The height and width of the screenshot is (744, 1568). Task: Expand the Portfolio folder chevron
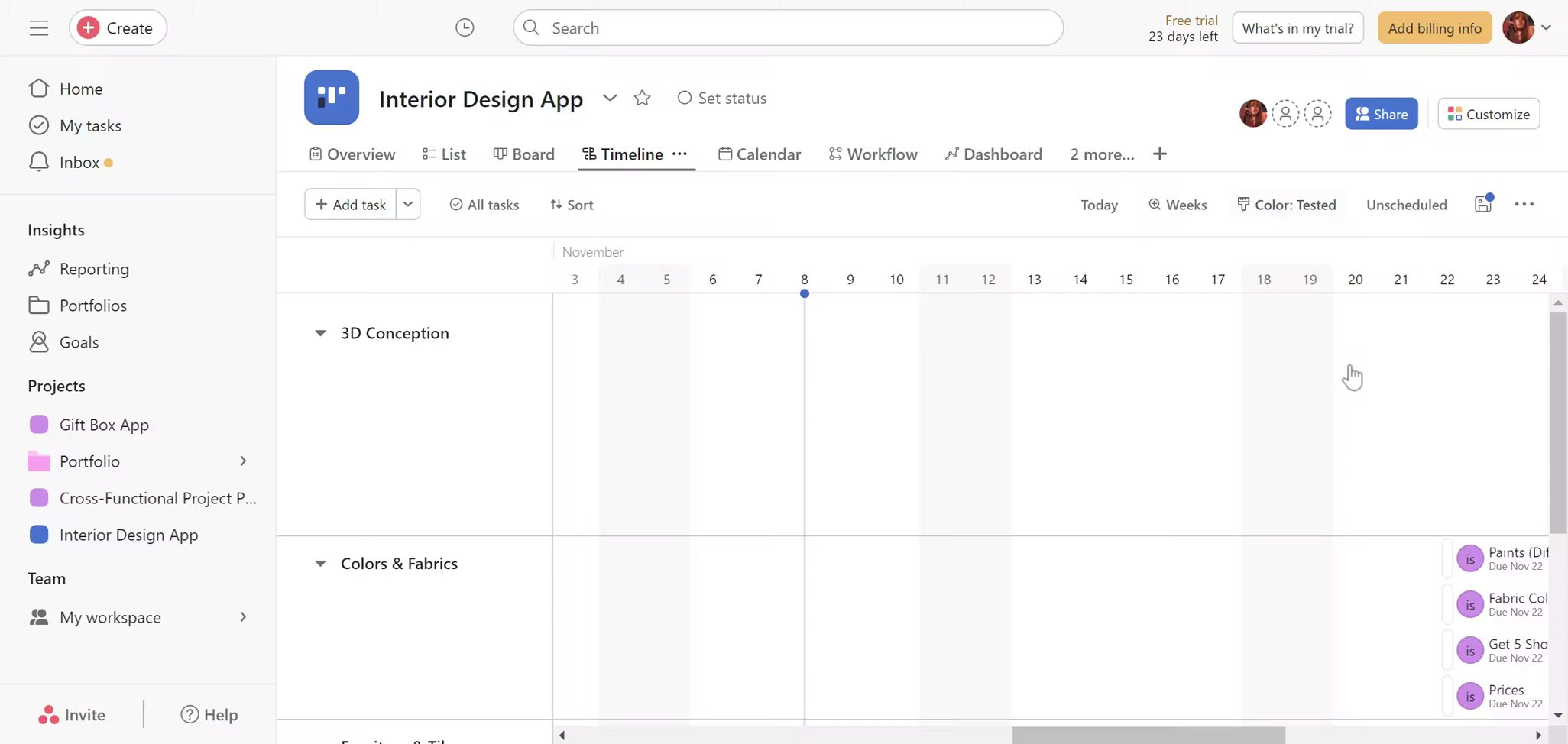[243, 461]
